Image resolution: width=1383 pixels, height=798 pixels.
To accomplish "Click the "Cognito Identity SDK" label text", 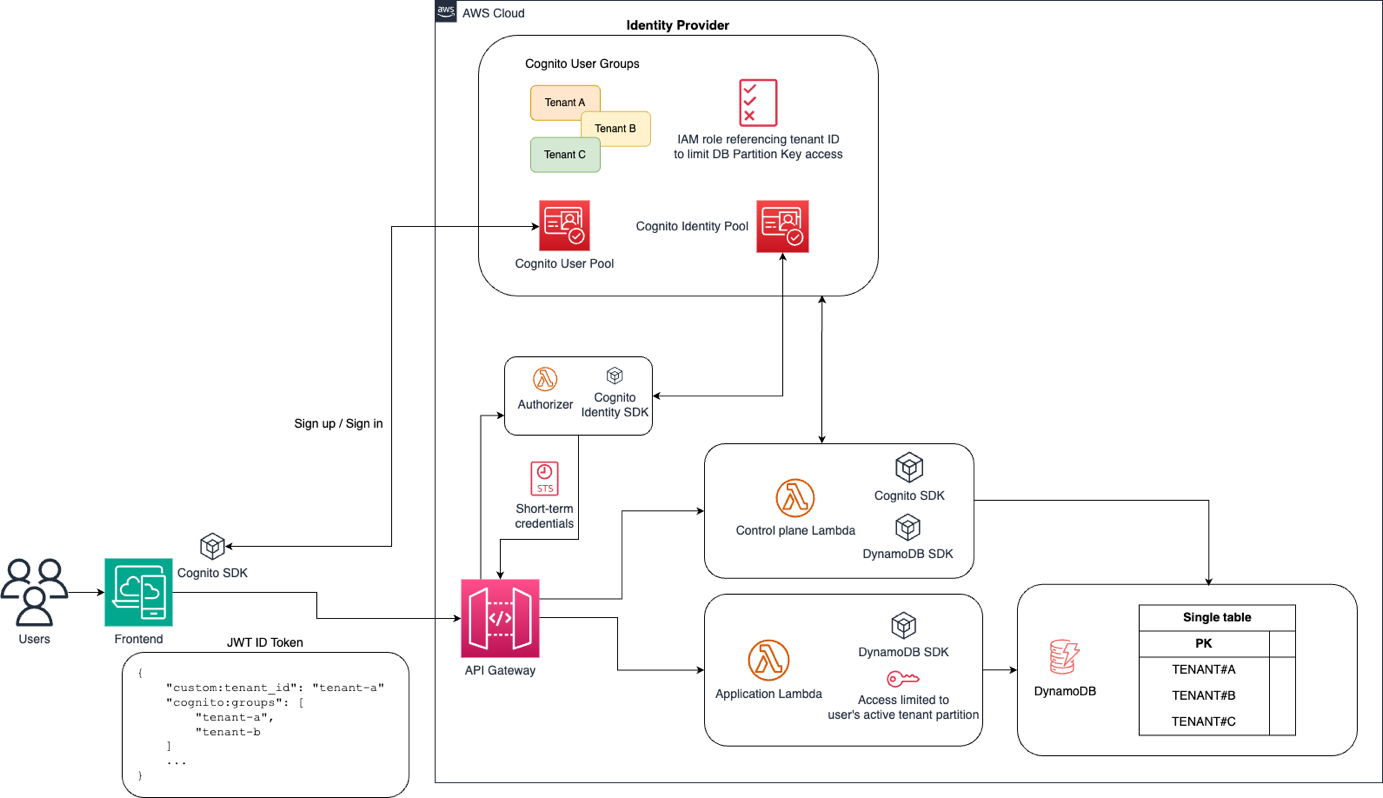I will point(615,405).
